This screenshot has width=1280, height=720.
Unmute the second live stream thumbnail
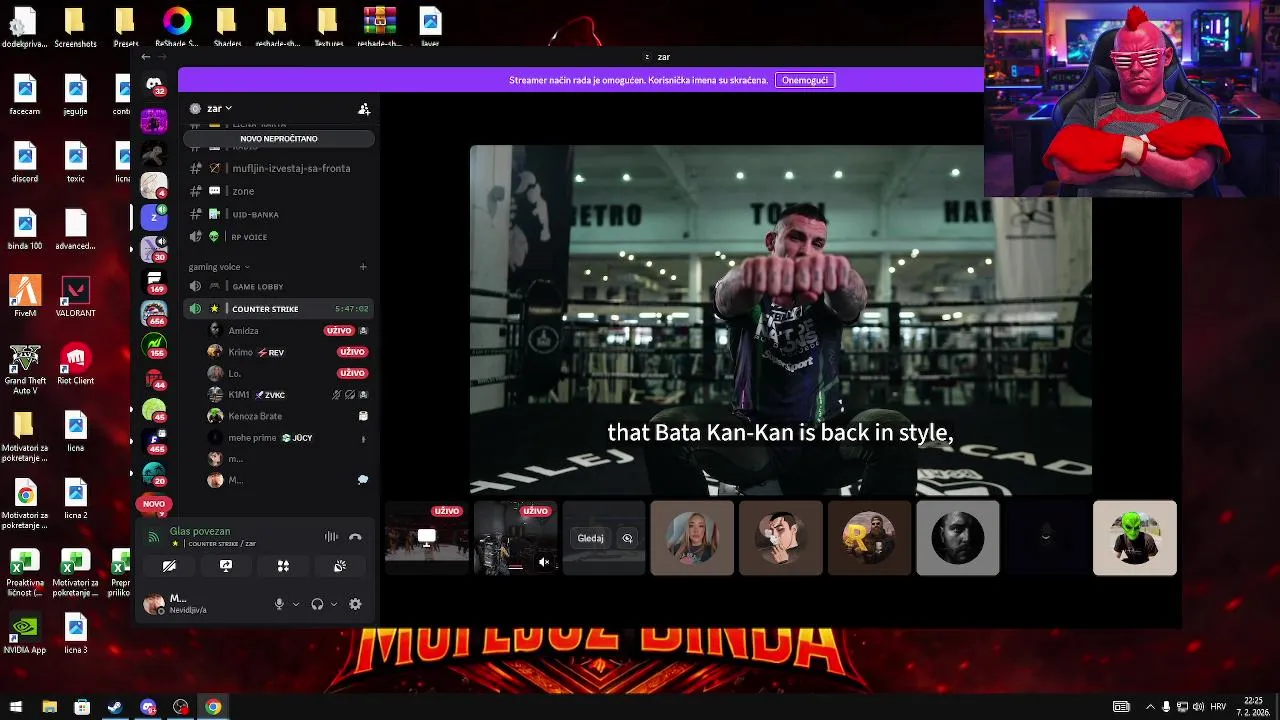coord(544,562)
